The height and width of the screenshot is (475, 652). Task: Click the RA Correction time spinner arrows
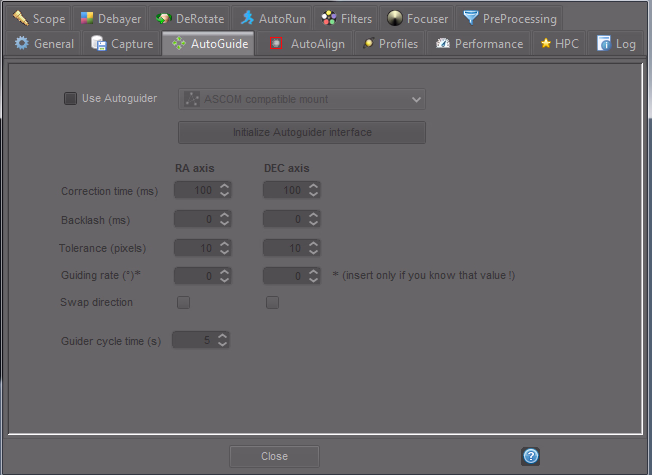click(x=224, y=190)
